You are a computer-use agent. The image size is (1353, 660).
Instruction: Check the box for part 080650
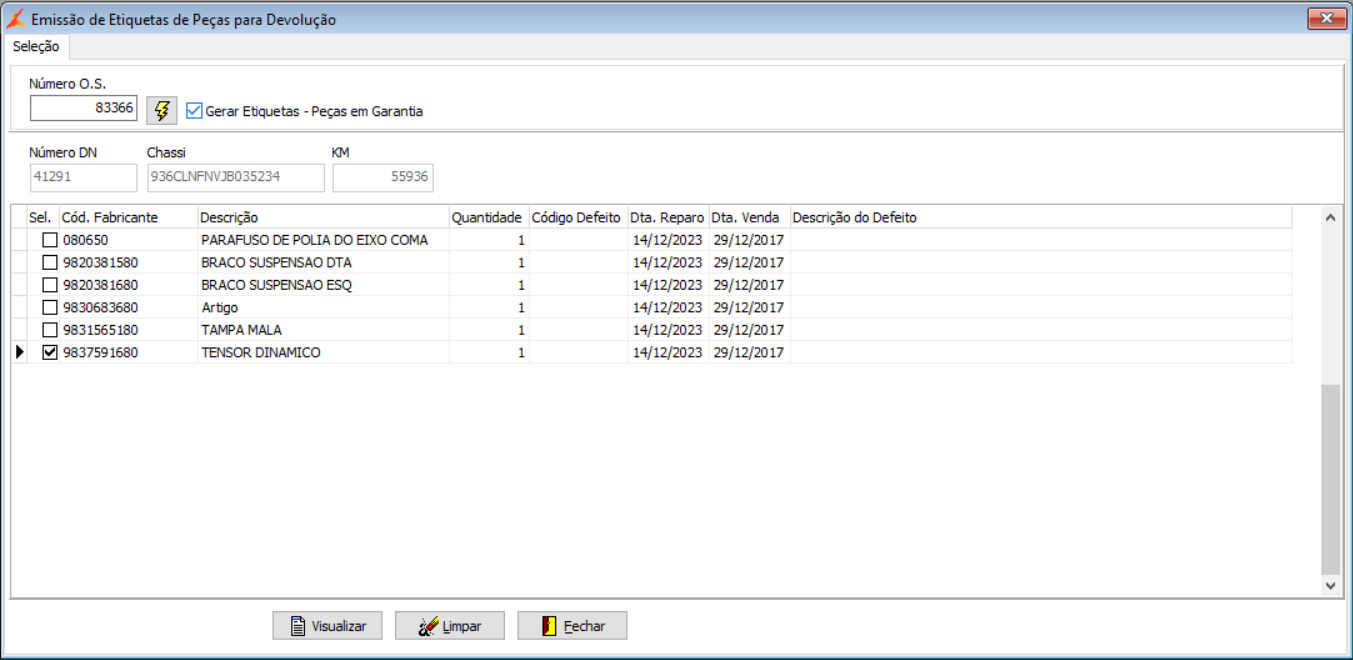[x=49, y=240]
